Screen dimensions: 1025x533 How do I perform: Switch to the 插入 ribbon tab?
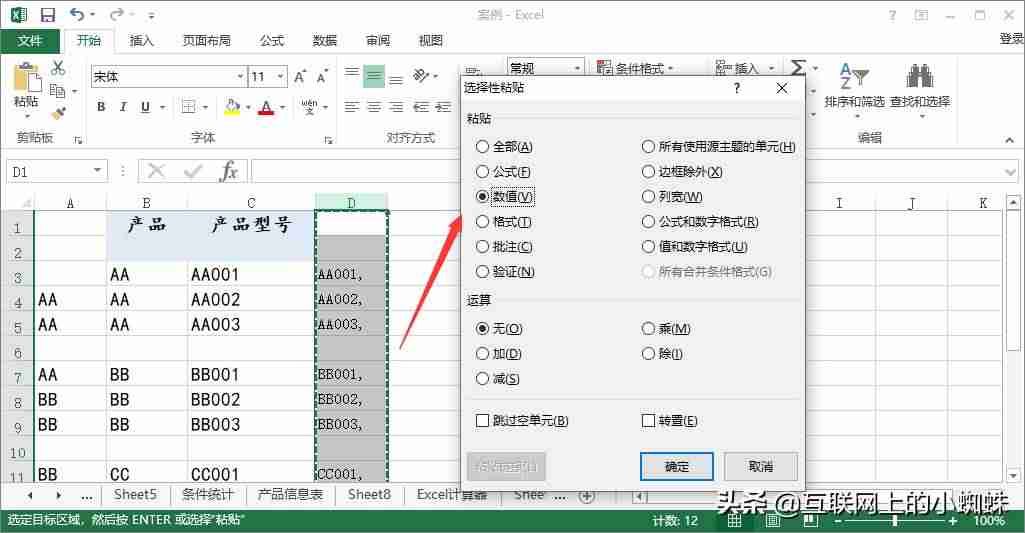141,41
